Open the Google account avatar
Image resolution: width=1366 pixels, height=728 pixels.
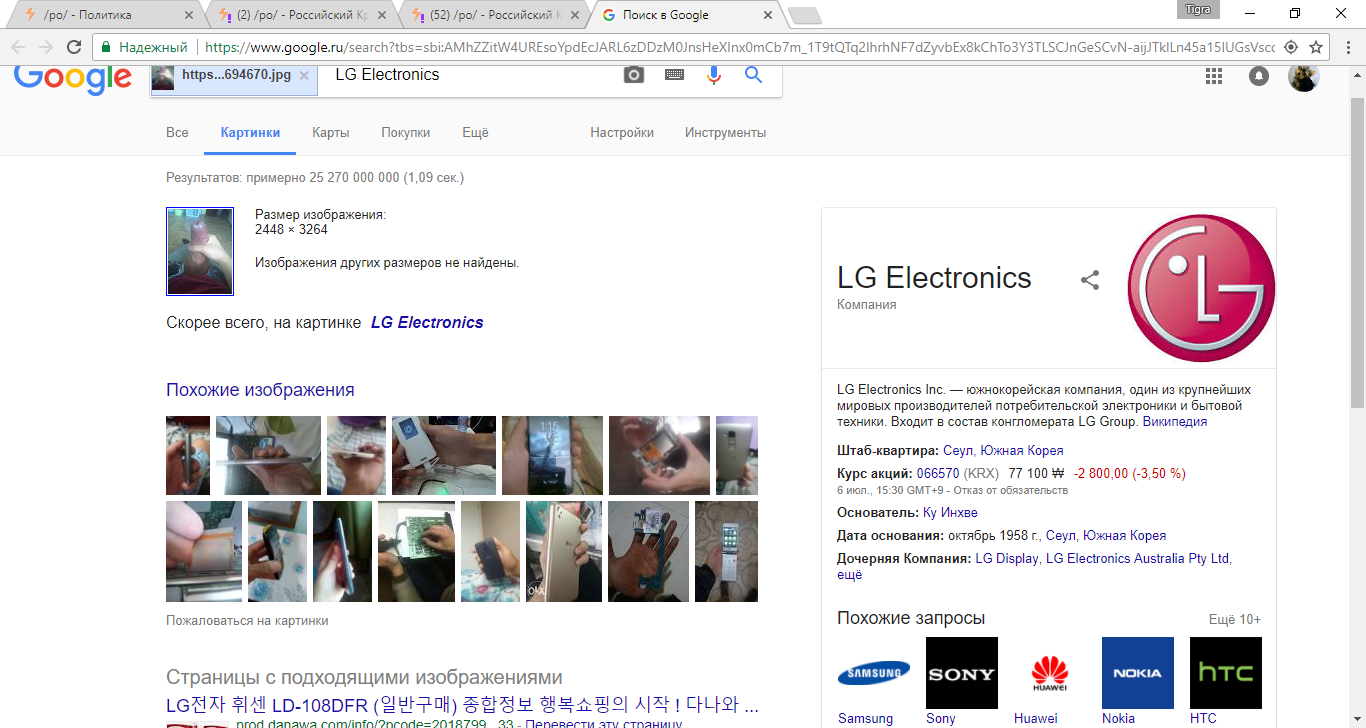1304,76
